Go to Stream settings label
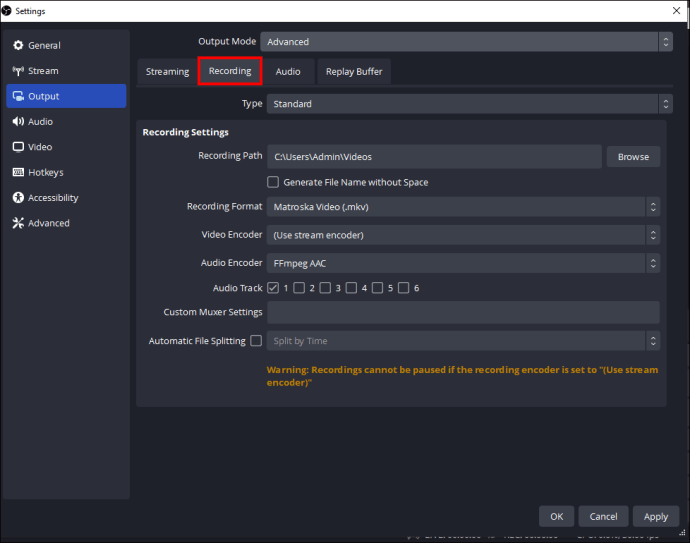This screenshot has width=690, height=543. pos(43,71)
